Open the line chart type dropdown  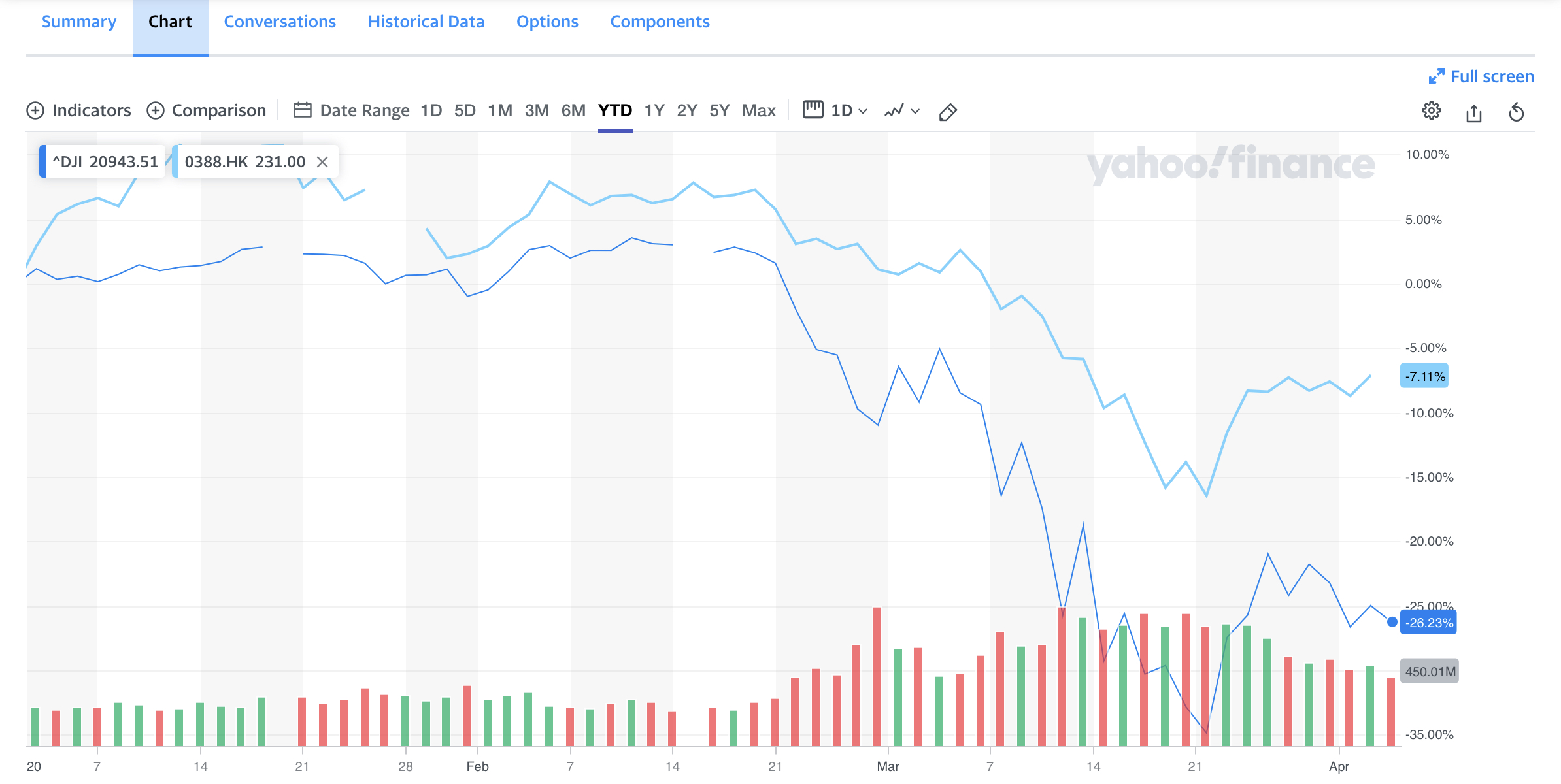[x=902, y=110]
